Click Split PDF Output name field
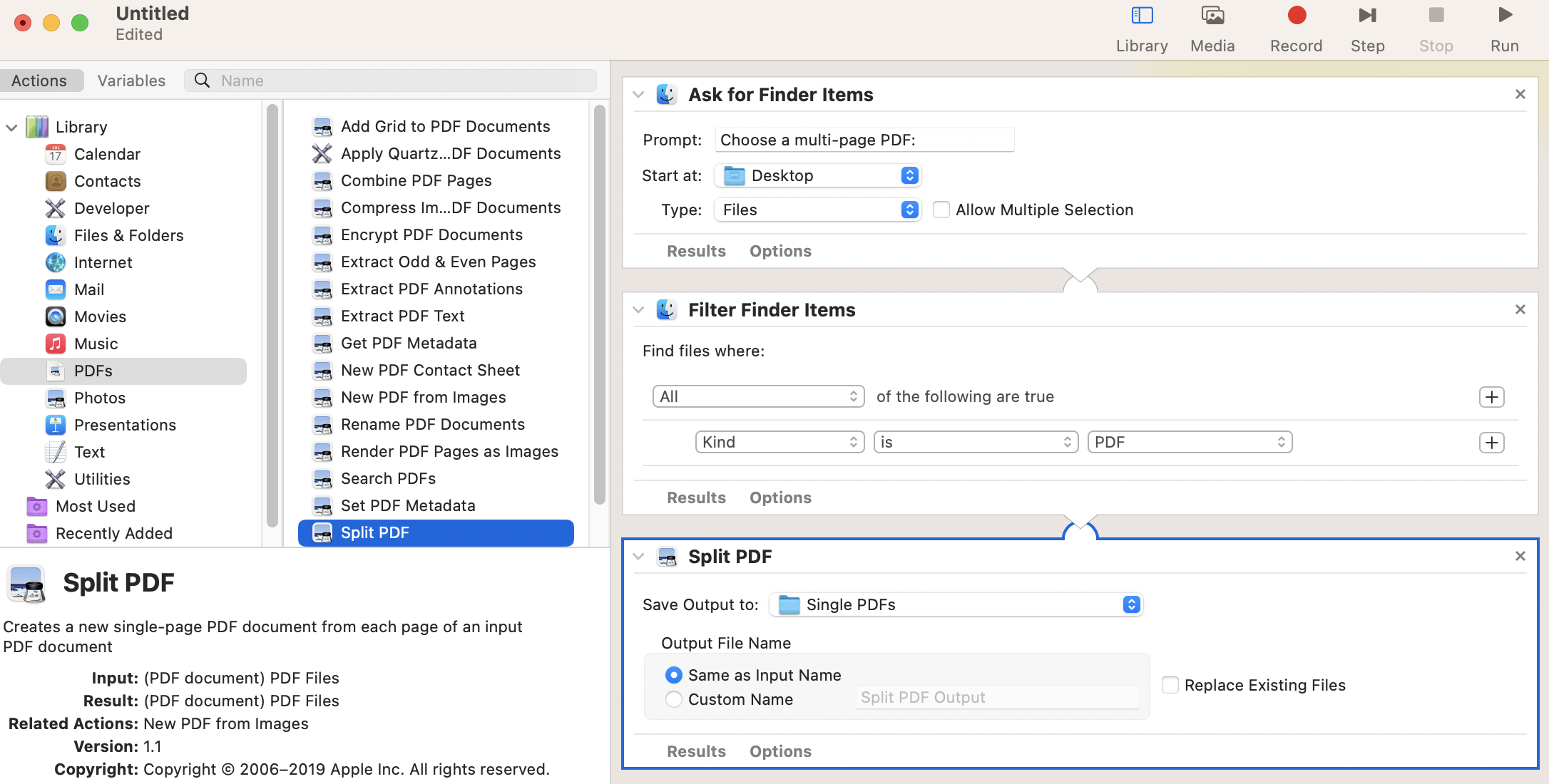Screen dimensions: 1549x784 tap(997, 698)
